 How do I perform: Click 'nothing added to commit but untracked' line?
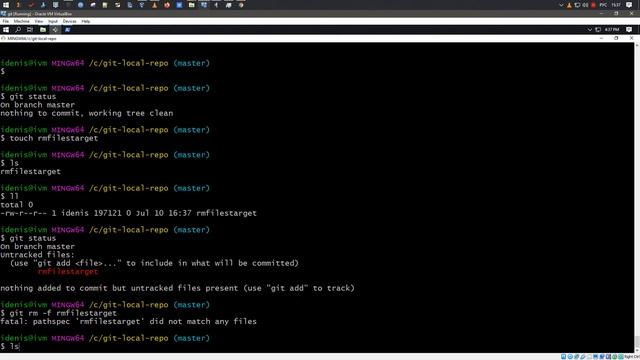click(x=178, y=288)
